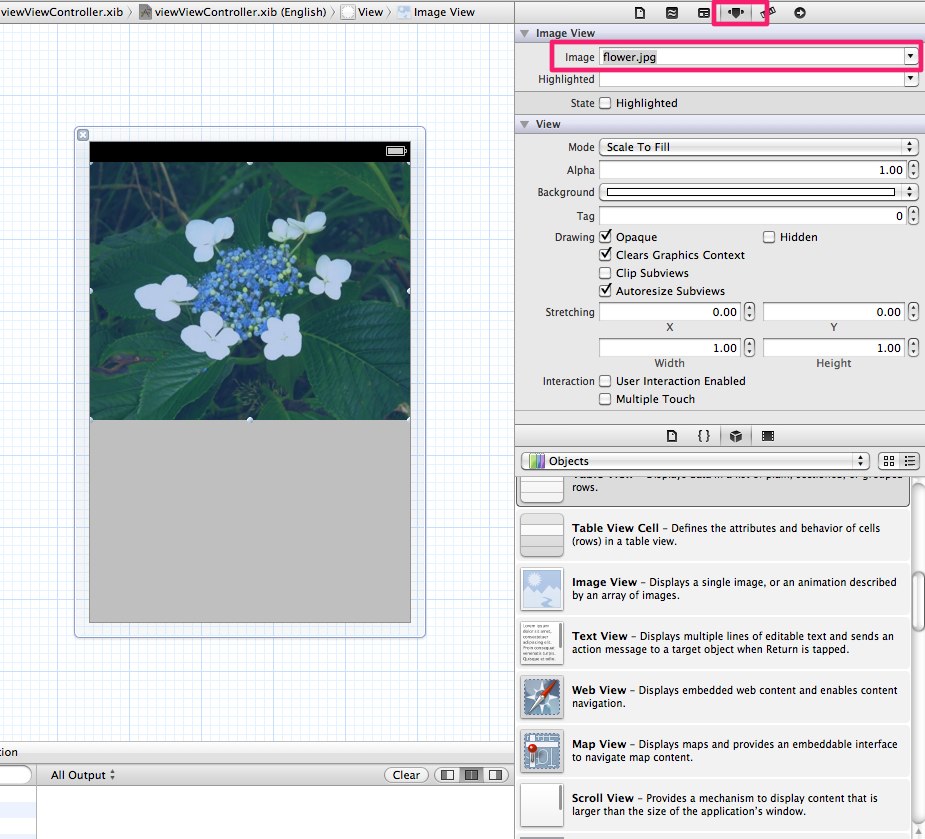Show the Media library filmstrip icon

[x=767, y=436]
